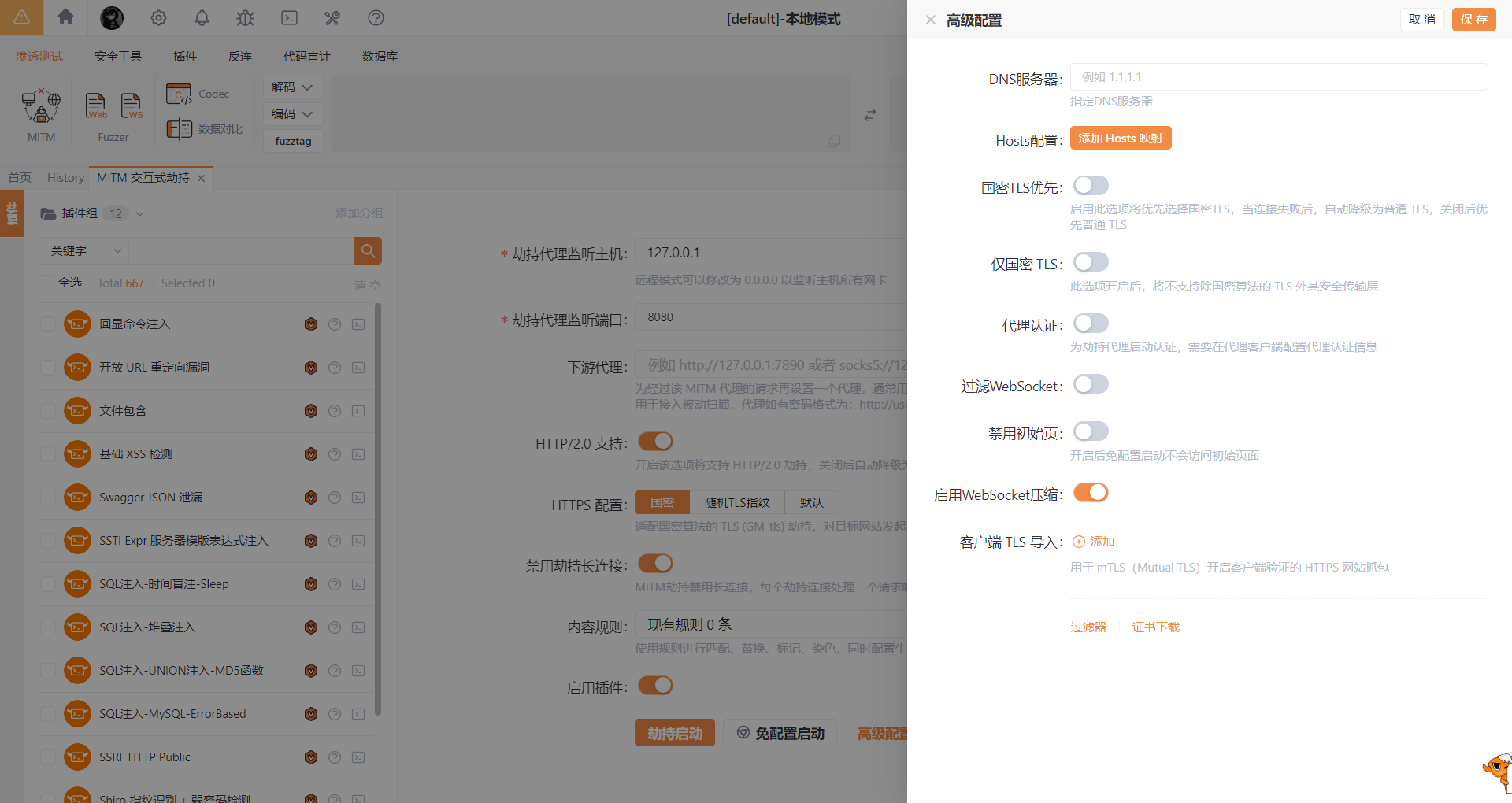
Task: Click the bug report icon
Action: pos(245,17)
